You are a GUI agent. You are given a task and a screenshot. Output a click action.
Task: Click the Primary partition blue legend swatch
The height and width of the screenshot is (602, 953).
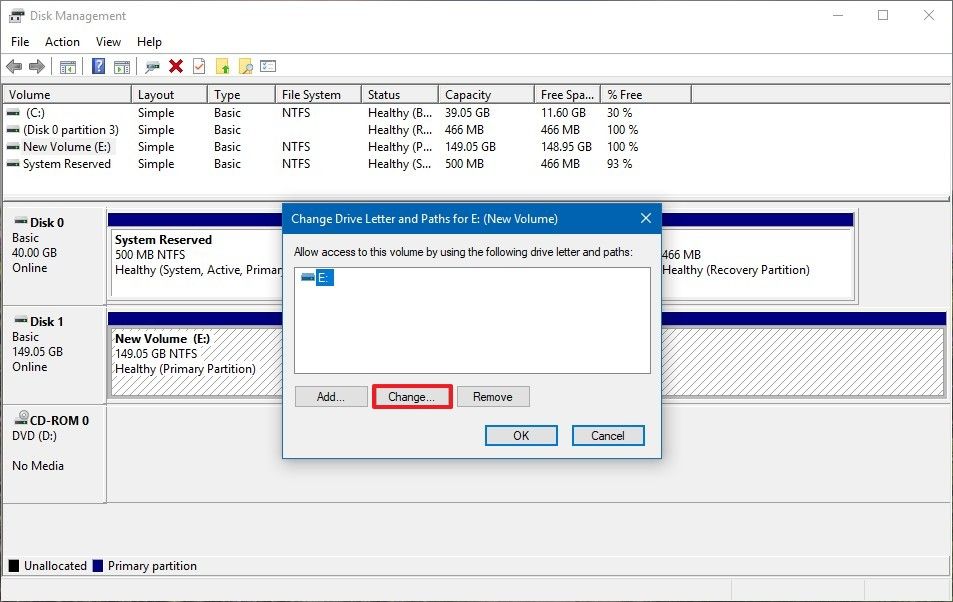[x=98, y=566]
